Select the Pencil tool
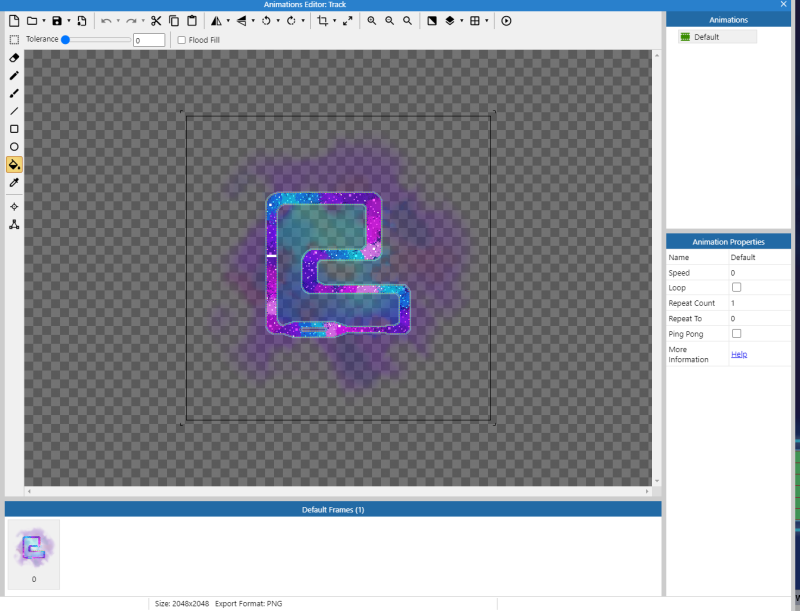The width and height of the screenshot is (800, 611). pos(14,75)
